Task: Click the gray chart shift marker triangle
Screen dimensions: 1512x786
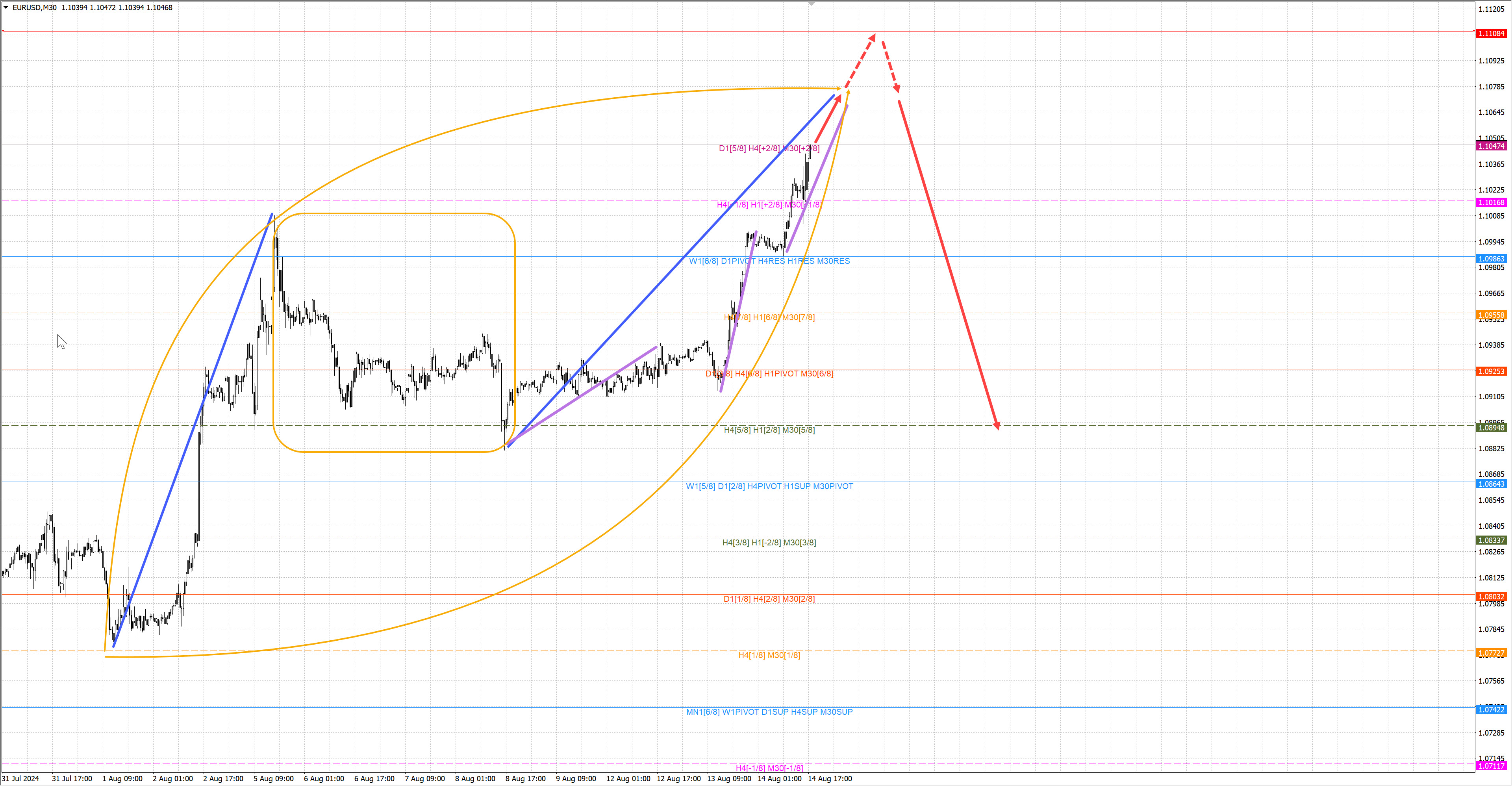Action: point(811,4)
